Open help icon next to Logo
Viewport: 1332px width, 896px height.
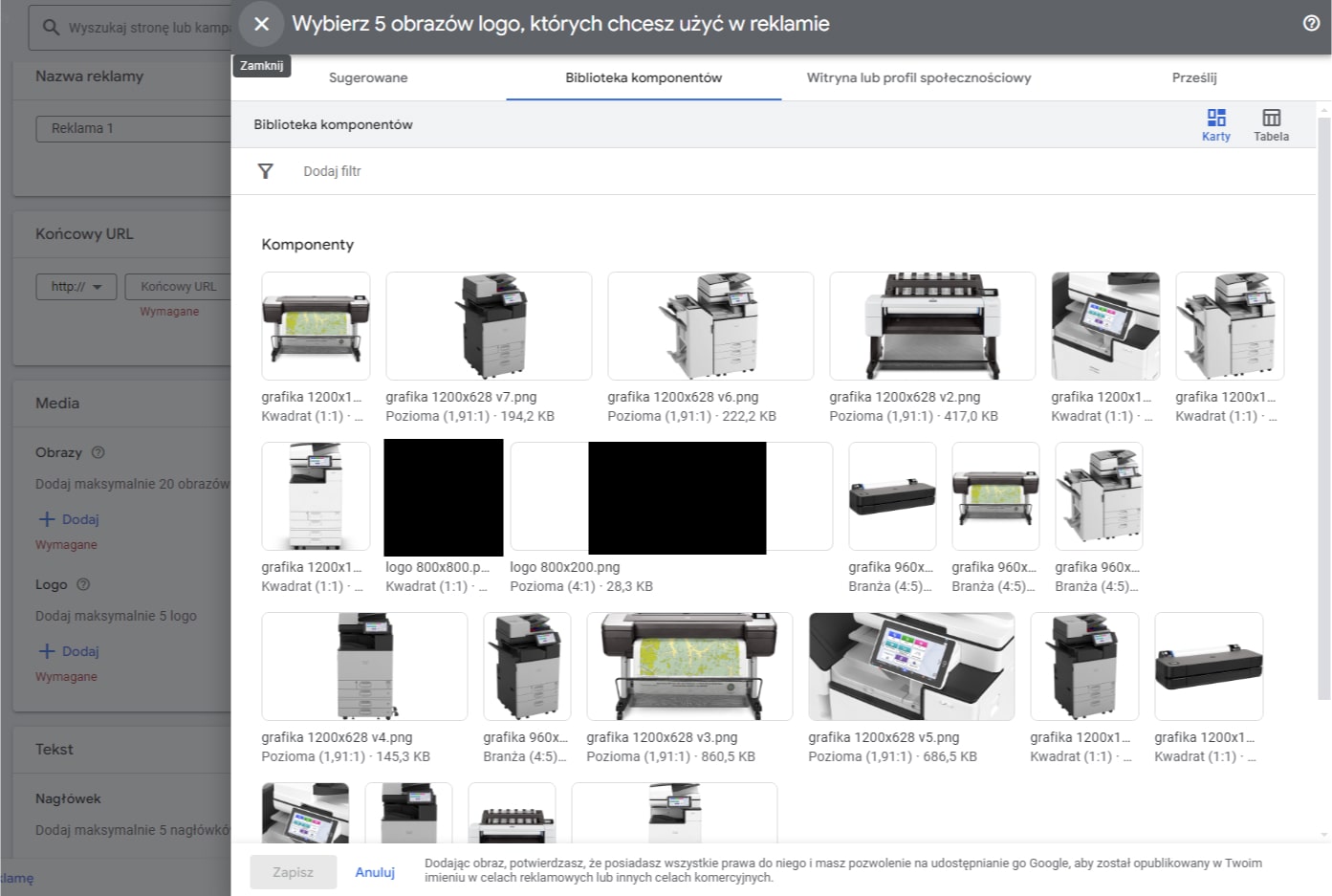click(83, 584)
